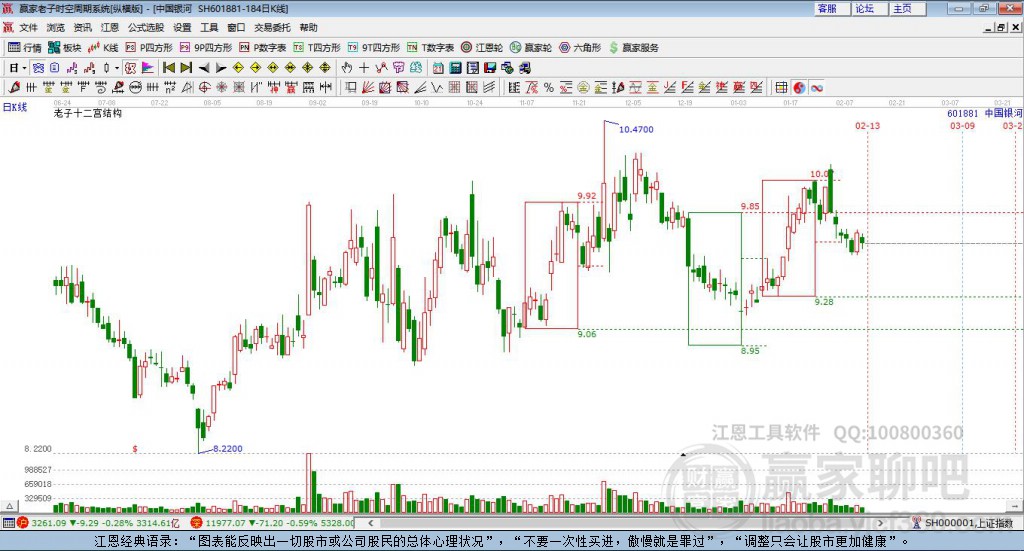Select the first yellow diamond arrow icon
This screenshot has width=1024, height=551.
tap(238, 68)
